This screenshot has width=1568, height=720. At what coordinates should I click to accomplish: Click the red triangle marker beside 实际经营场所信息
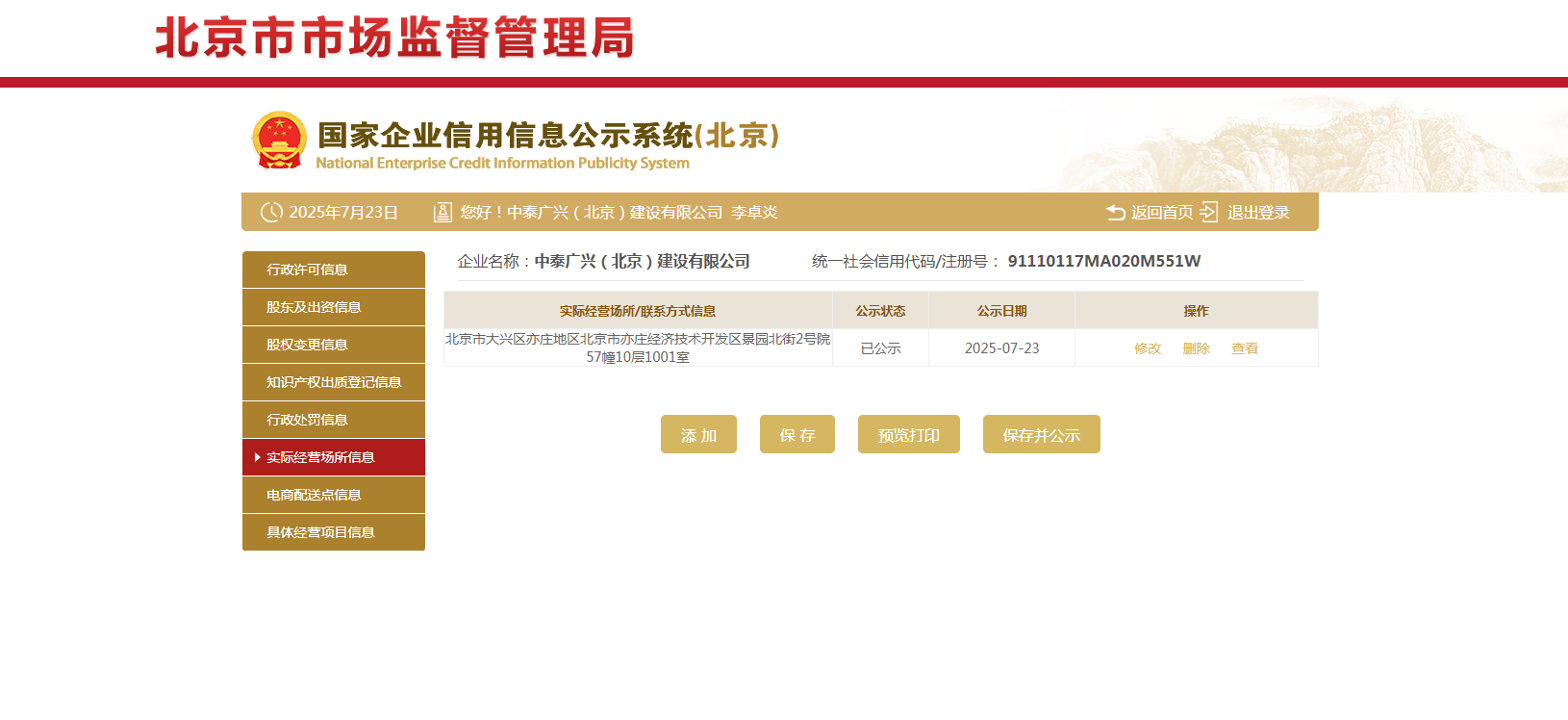click(257, 457)
